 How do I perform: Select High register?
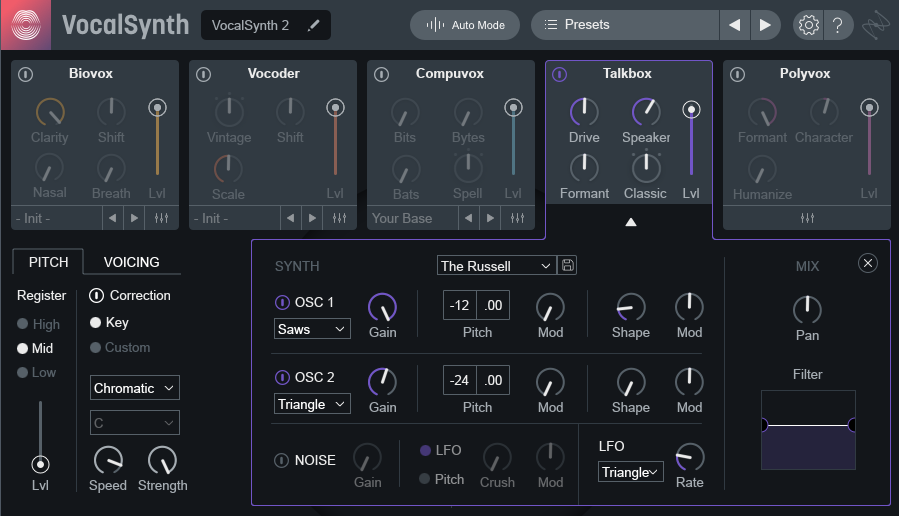(22, 324)
